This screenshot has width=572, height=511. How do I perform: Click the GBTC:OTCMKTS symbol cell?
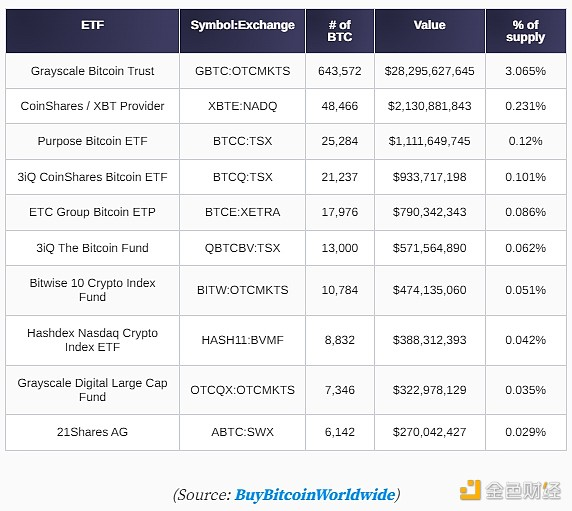(x=243, y=71)
